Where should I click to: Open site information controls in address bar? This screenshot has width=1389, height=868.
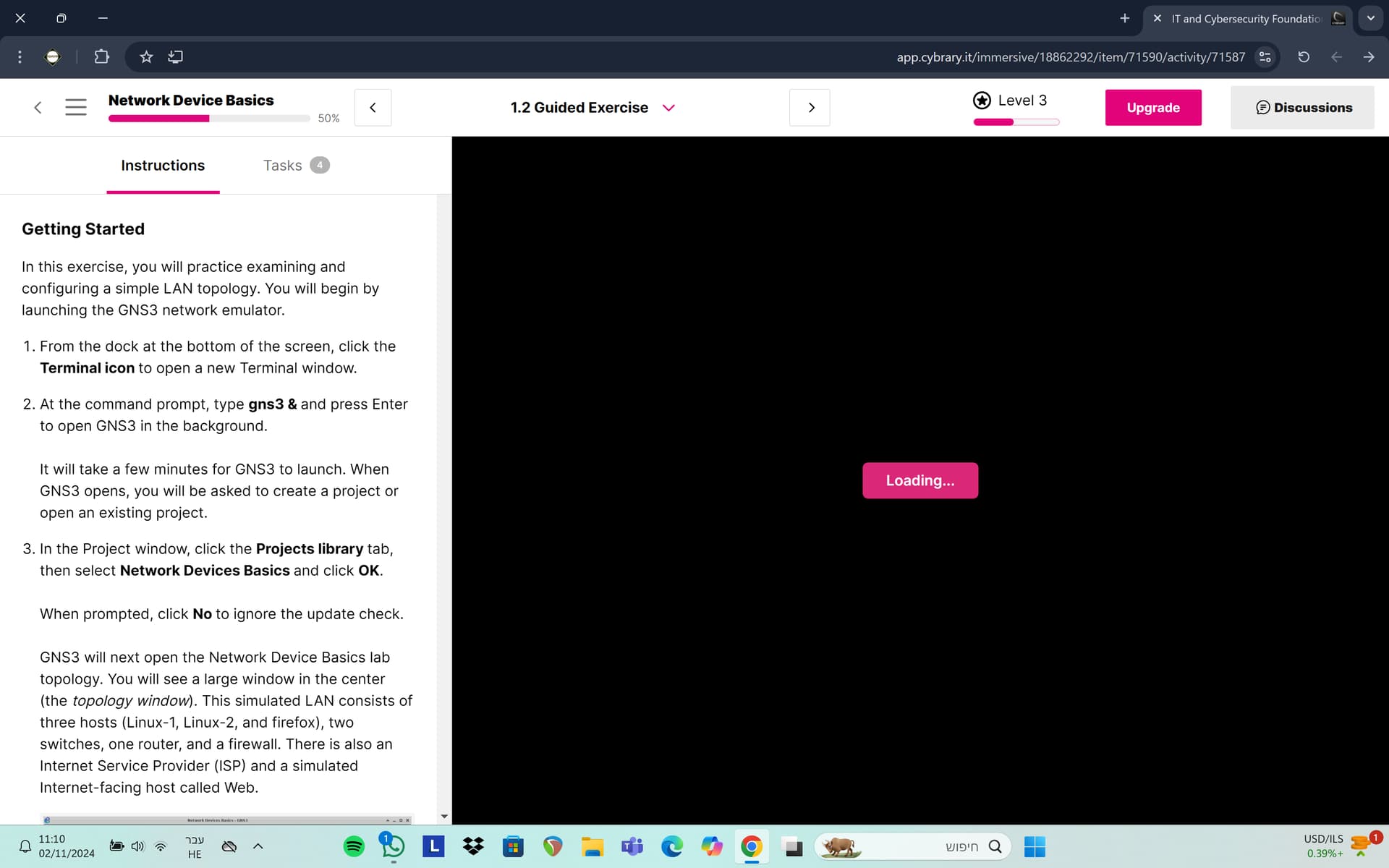1265,56
